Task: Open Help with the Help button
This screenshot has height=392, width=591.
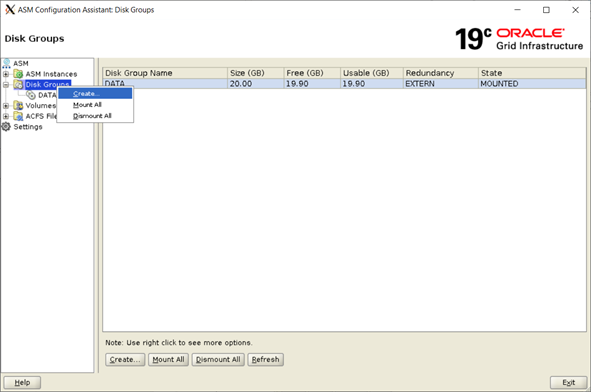Action: tap(22, 383)
